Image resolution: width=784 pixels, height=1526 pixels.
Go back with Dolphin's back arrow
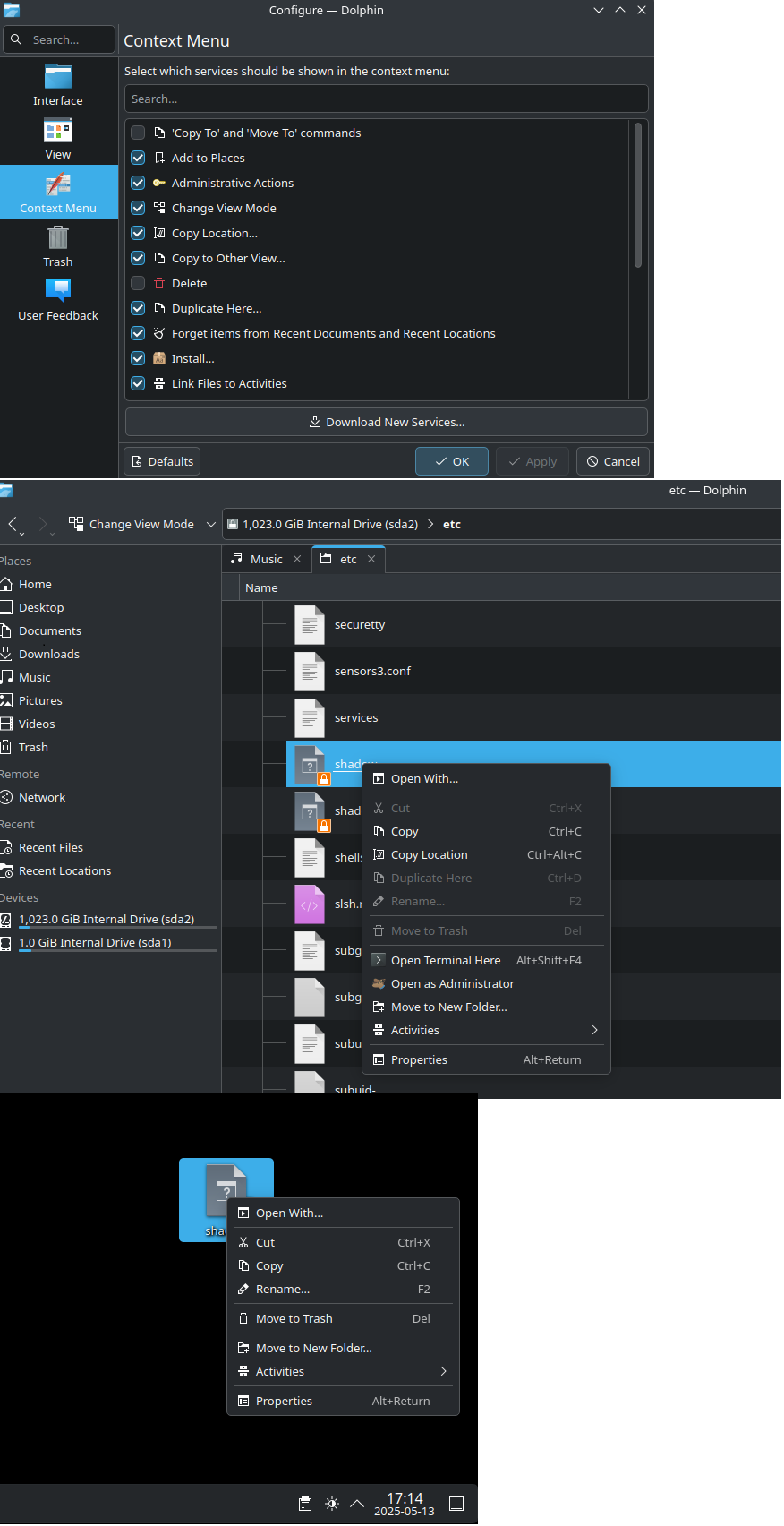[13, 525]
